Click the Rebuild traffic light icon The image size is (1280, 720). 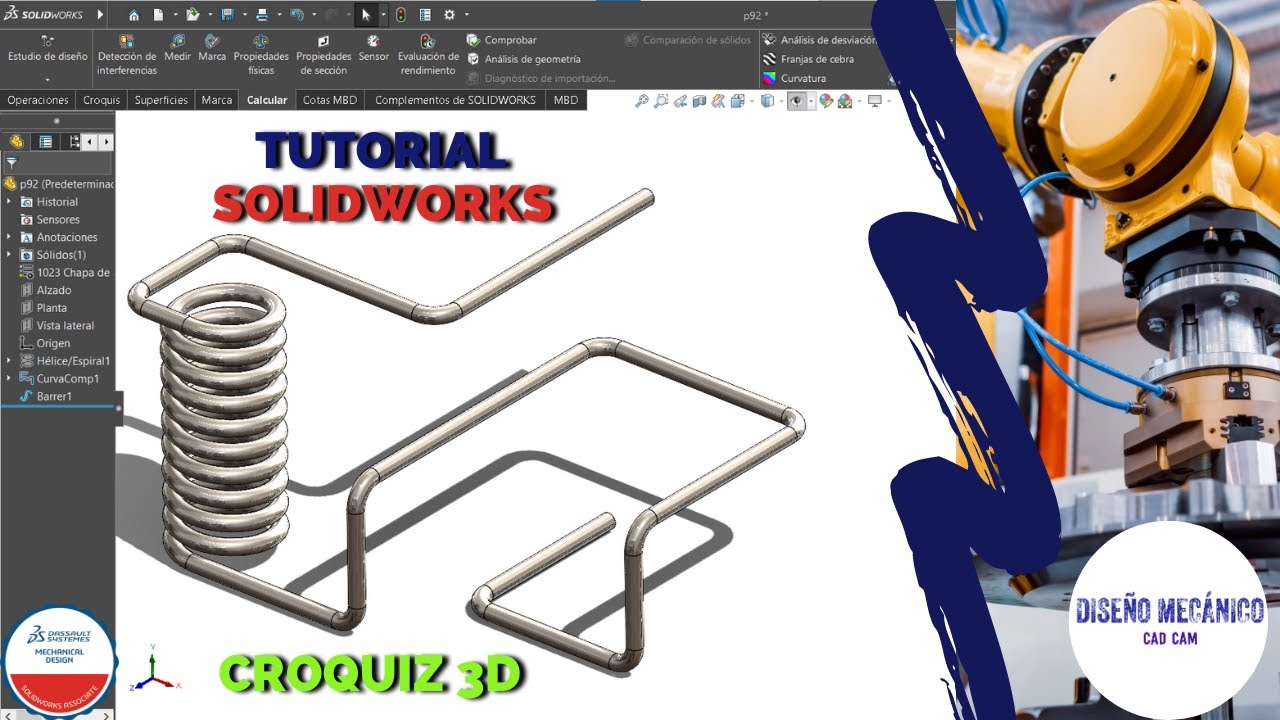[401, 15]
